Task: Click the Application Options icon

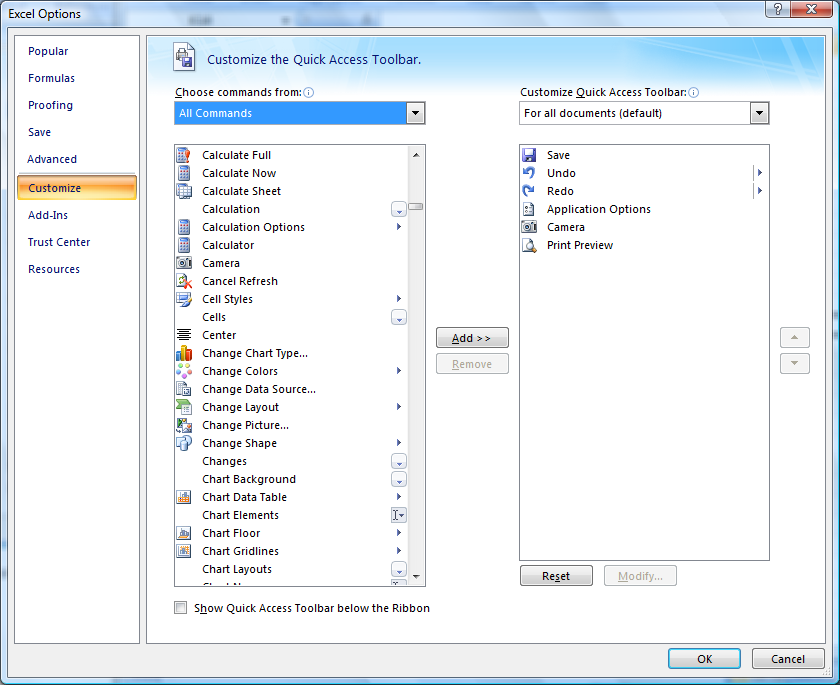Action: point(529,209)
